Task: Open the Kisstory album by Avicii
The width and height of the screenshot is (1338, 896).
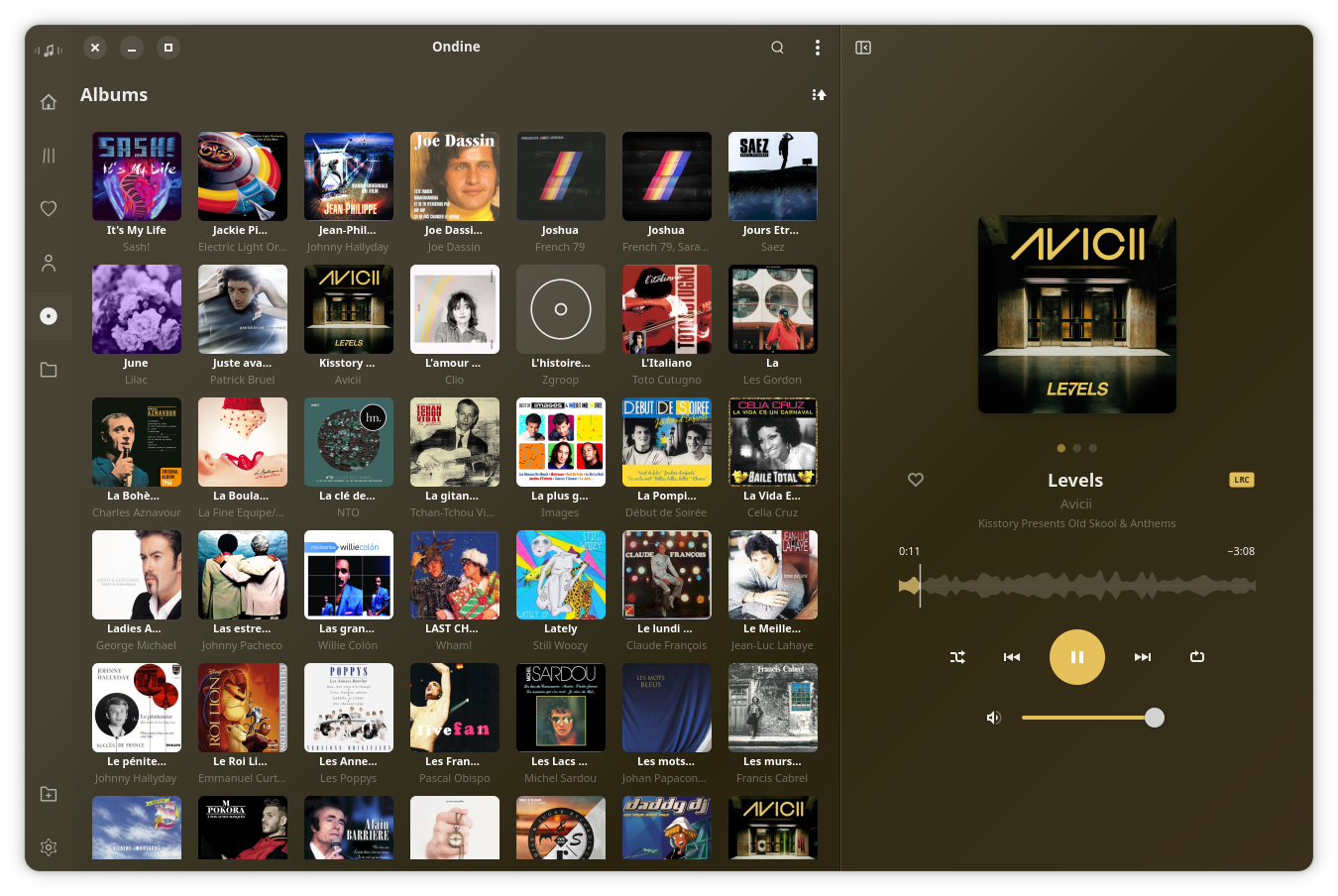Action: pyautogui.click(x=348, y=308)
